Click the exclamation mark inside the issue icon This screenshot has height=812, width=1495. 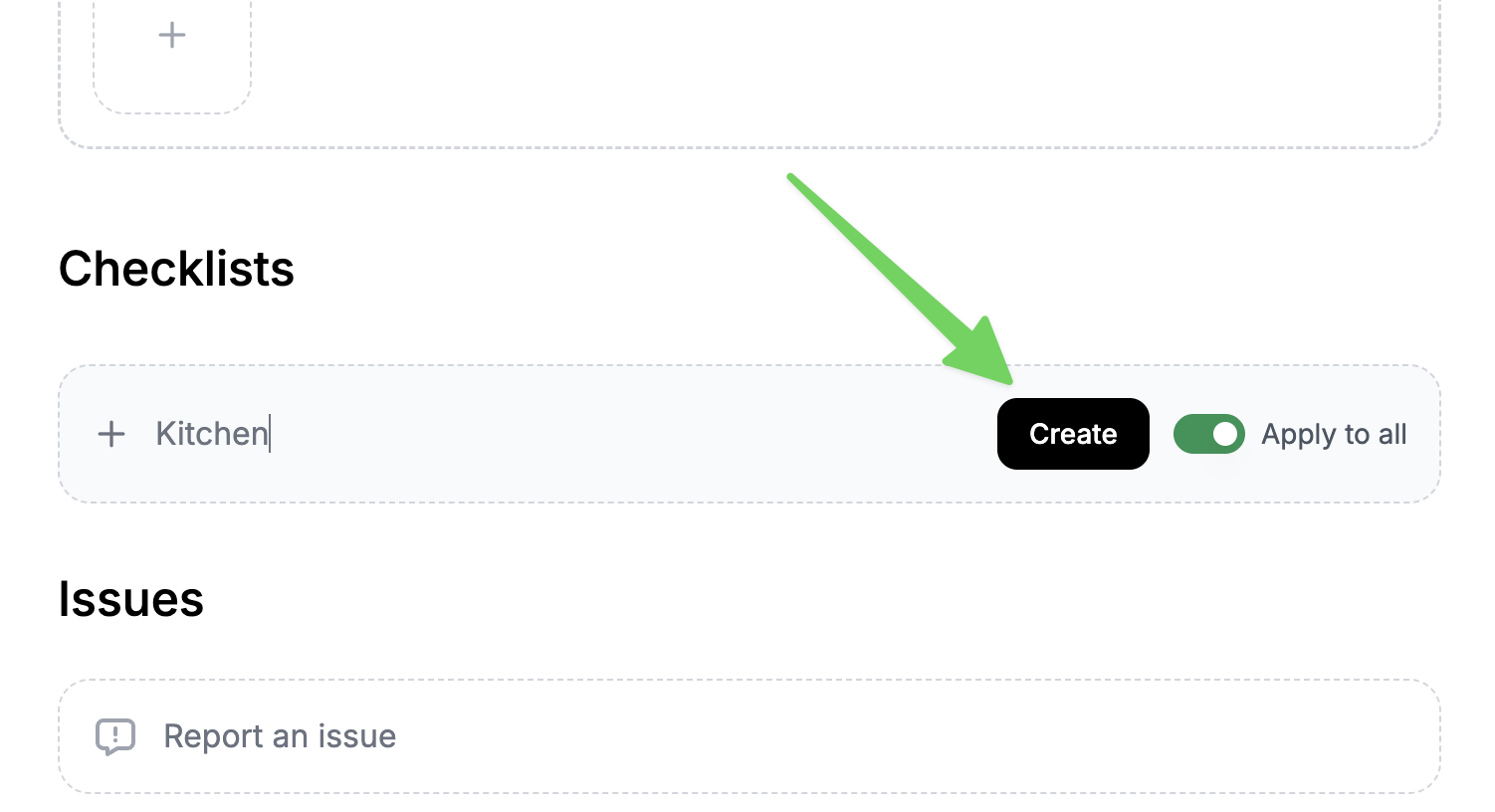[115, 733]
